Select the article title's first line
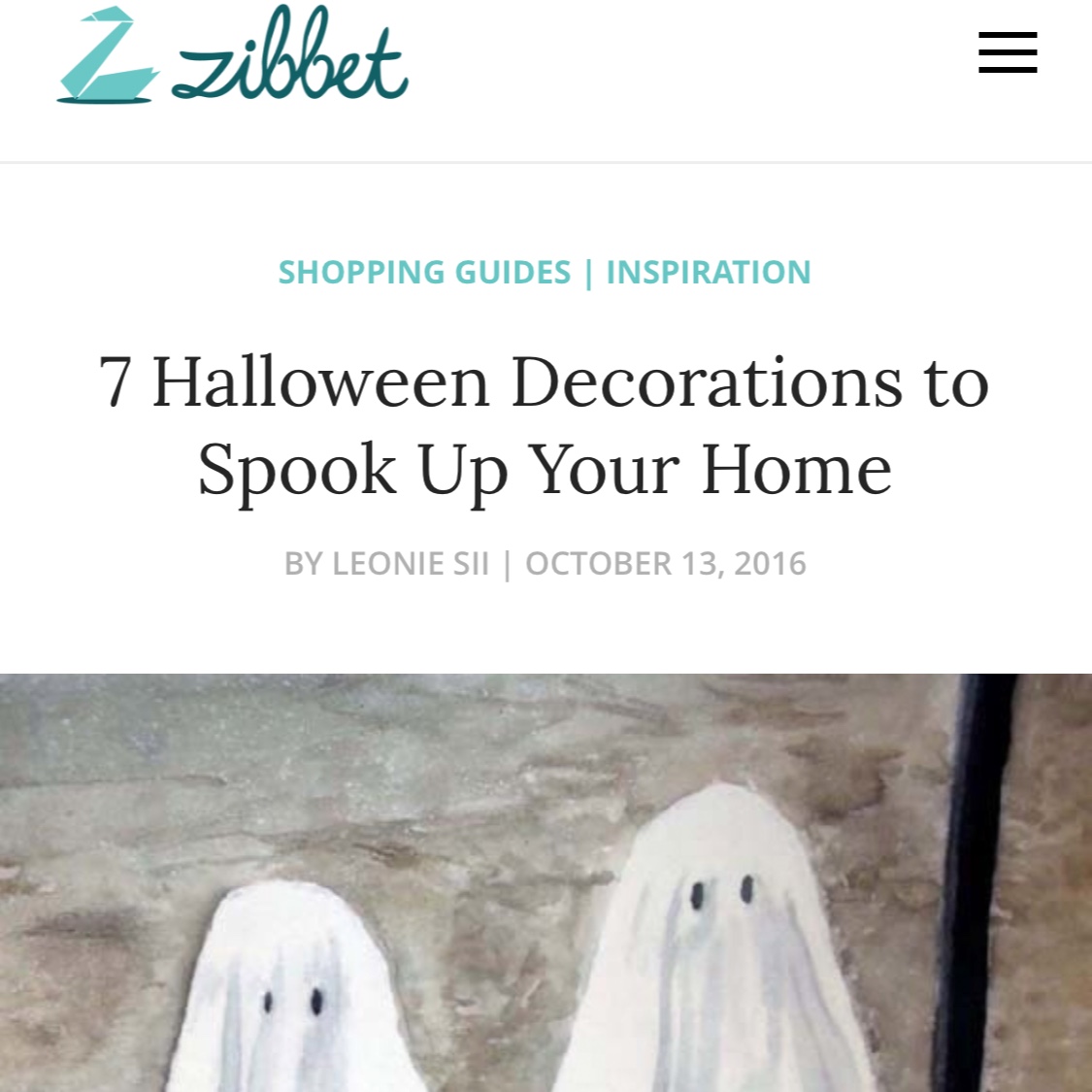Image resolution: width=1092 pixels, height=1092 pixels. click(x=544, y=381)
